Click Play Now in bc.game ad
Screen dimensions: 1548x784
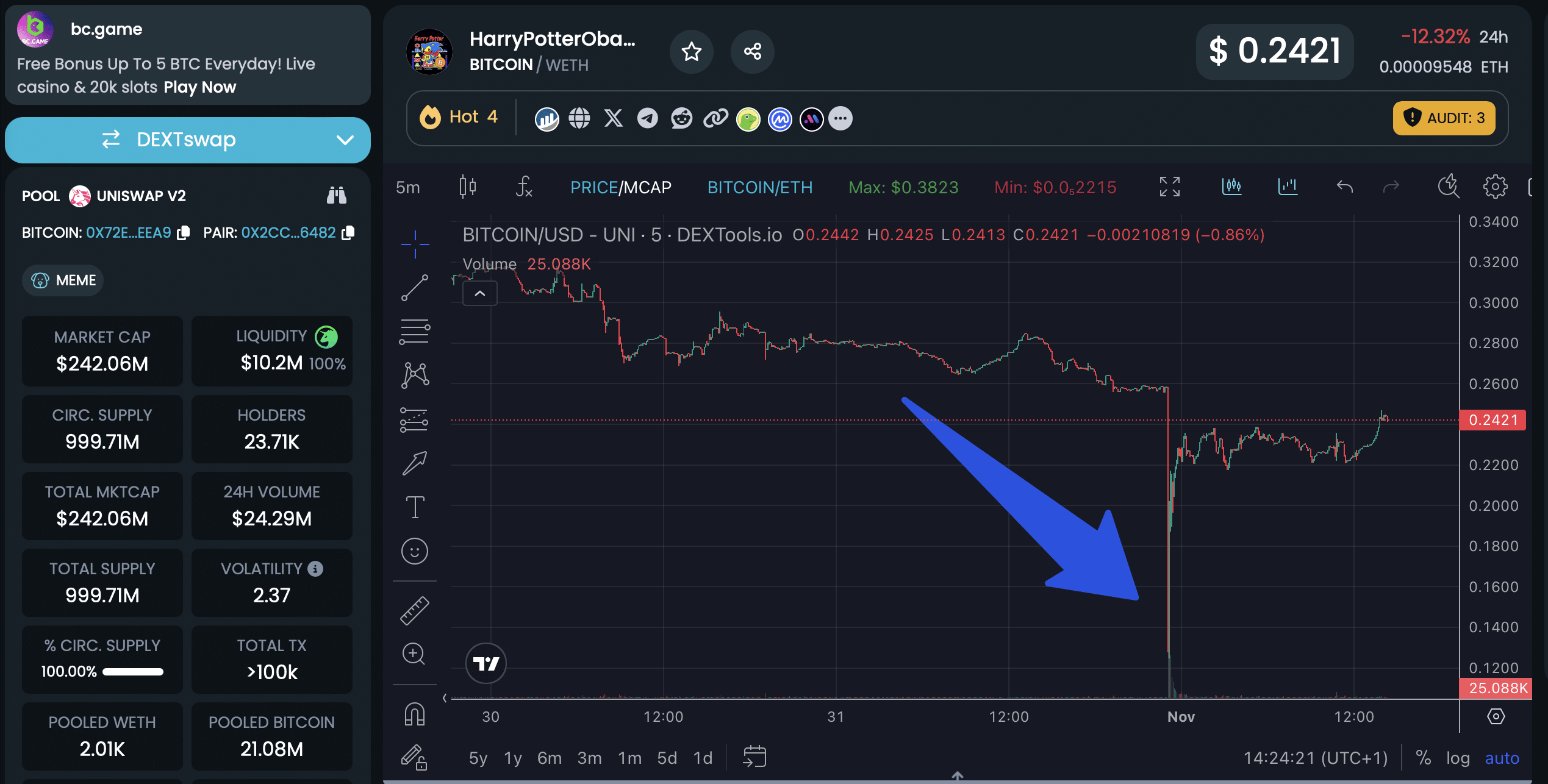[200, 87]
